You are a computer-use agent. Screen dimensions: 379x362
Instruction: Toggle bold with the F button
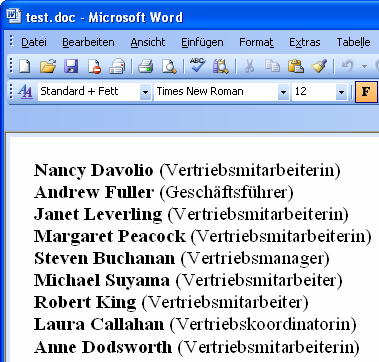[366, 91]
